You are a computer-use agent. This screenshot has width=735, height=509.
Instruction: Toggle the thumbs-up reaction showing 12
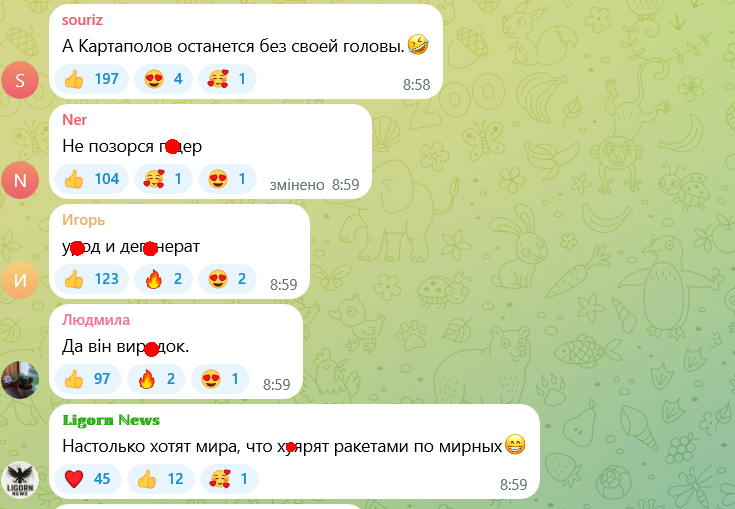(160, 479)
